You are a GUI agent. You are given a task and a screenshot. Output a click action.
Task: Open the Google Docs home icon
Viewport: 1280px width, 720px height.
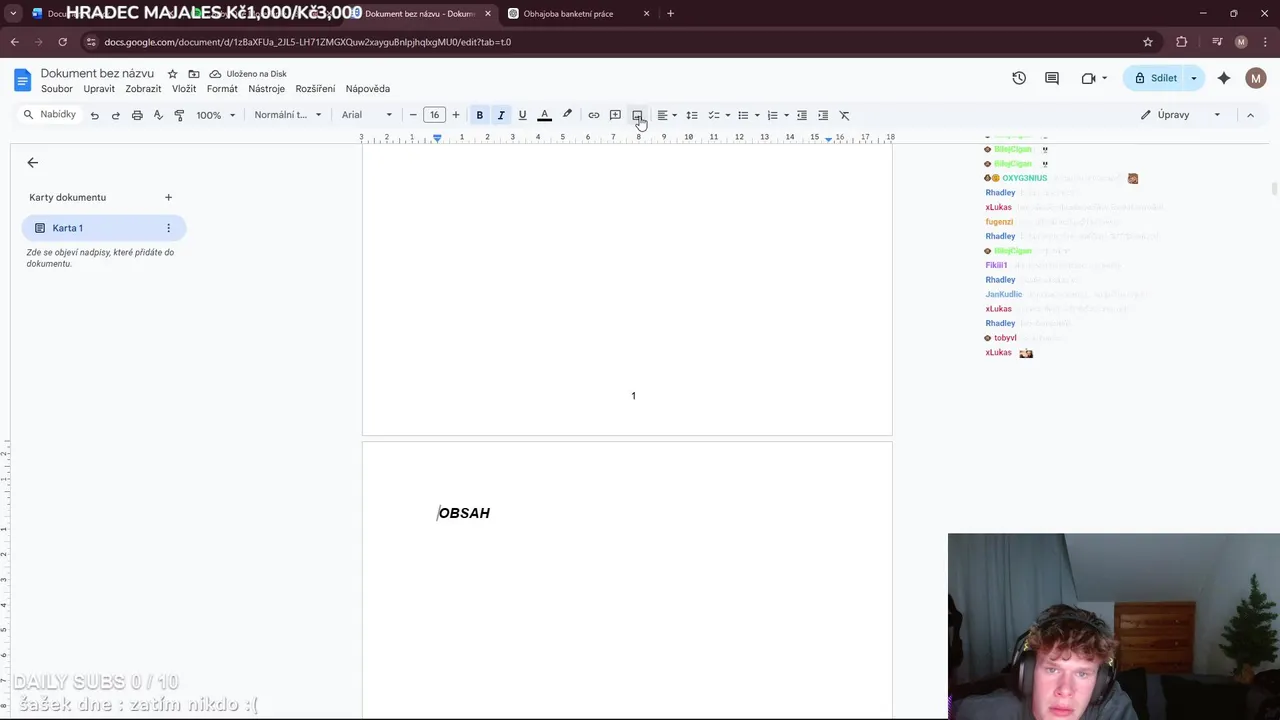click(22, 80)
